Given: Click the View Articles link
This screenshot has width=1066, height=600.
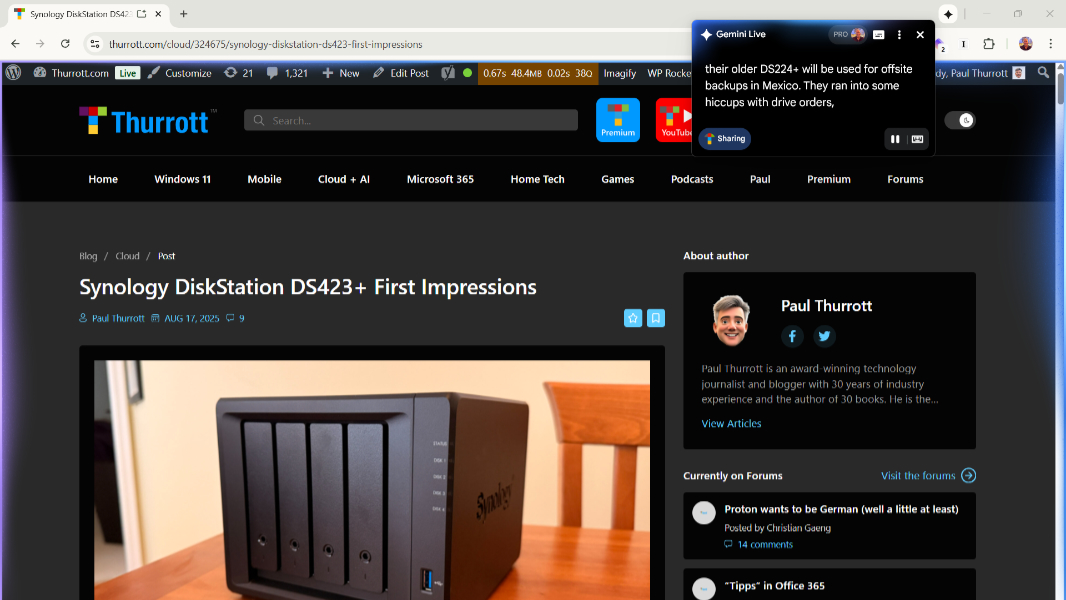Looking at the screenshot, I should coord(731,423).
